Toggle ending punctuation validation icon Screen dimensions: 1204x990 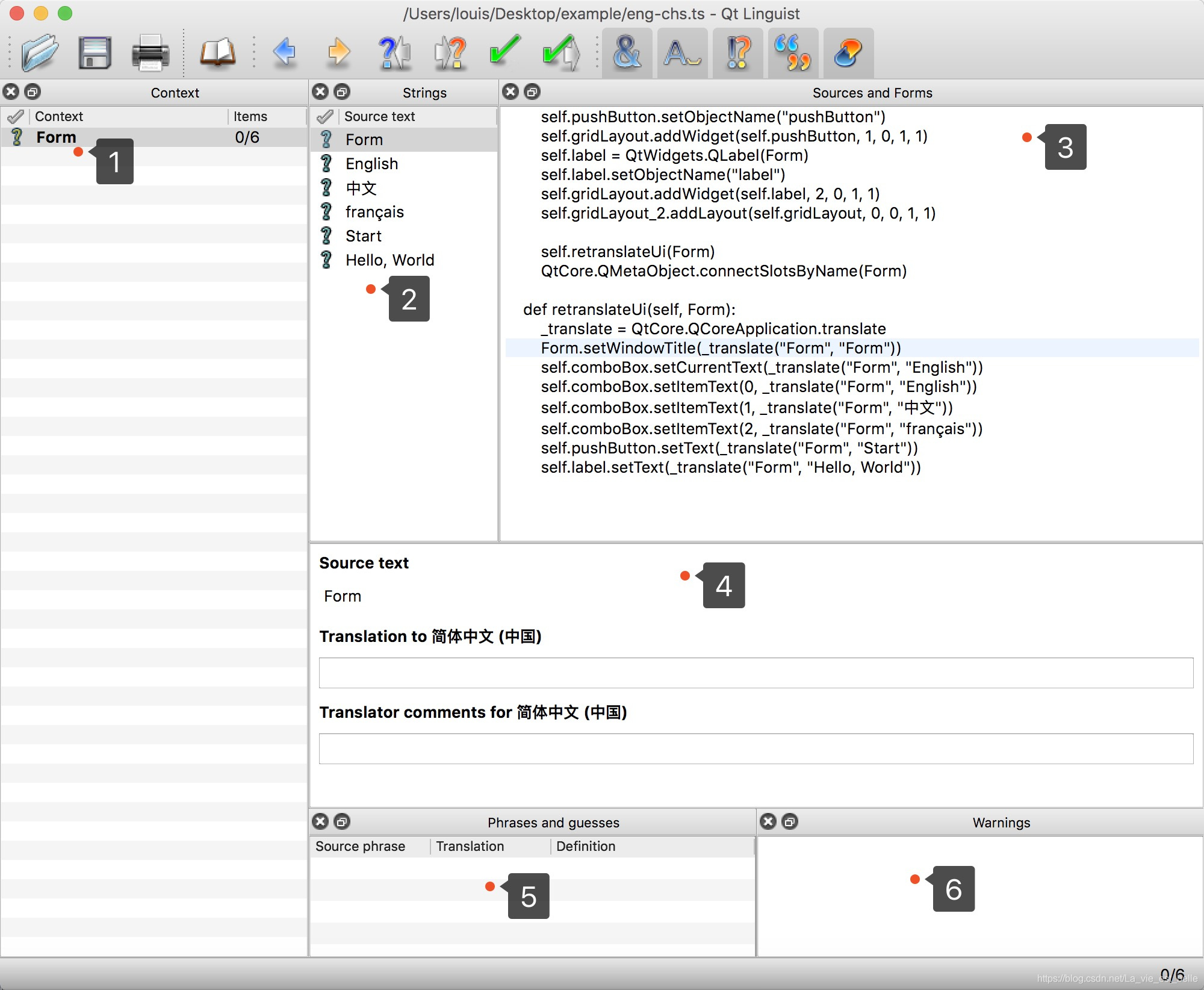(x=738, y=52)
